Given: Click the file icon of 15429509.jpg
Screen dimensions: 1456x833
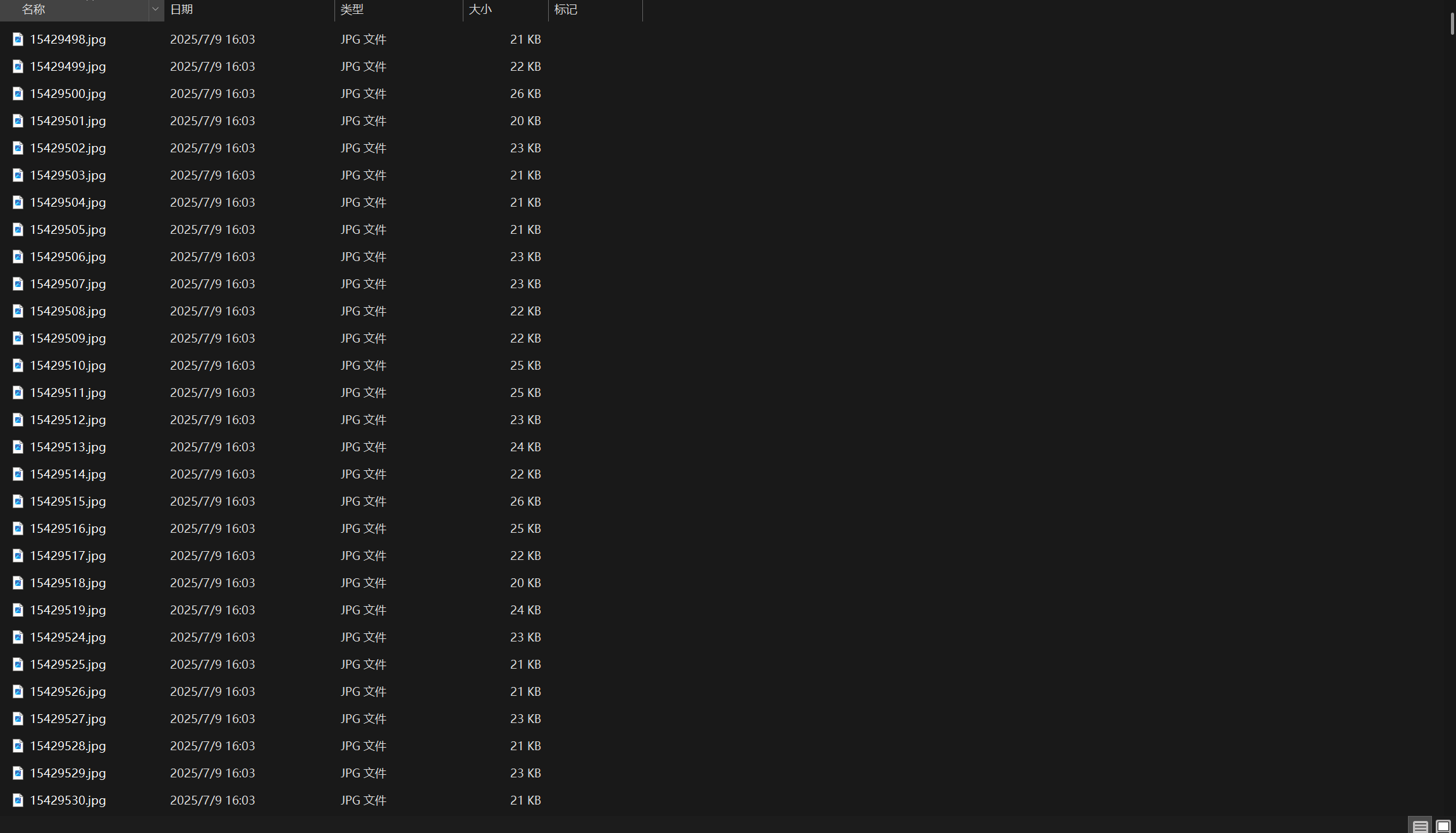Looking at the screenshot, I should click(x=18, y=338).
